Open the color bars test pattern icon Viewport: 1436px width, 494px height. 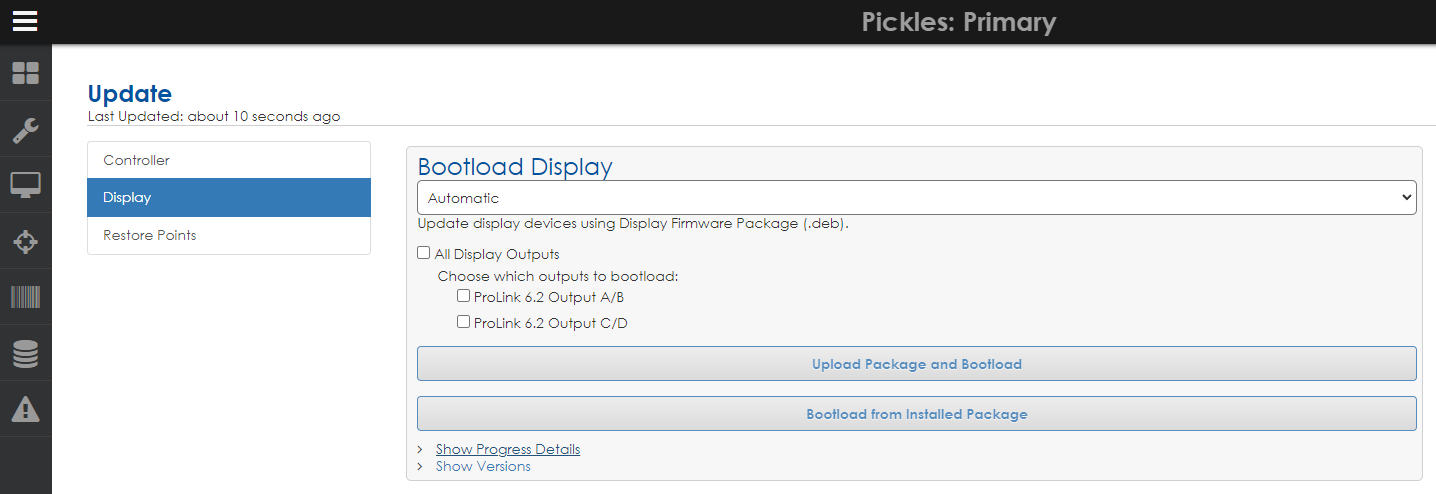(25, 297)
